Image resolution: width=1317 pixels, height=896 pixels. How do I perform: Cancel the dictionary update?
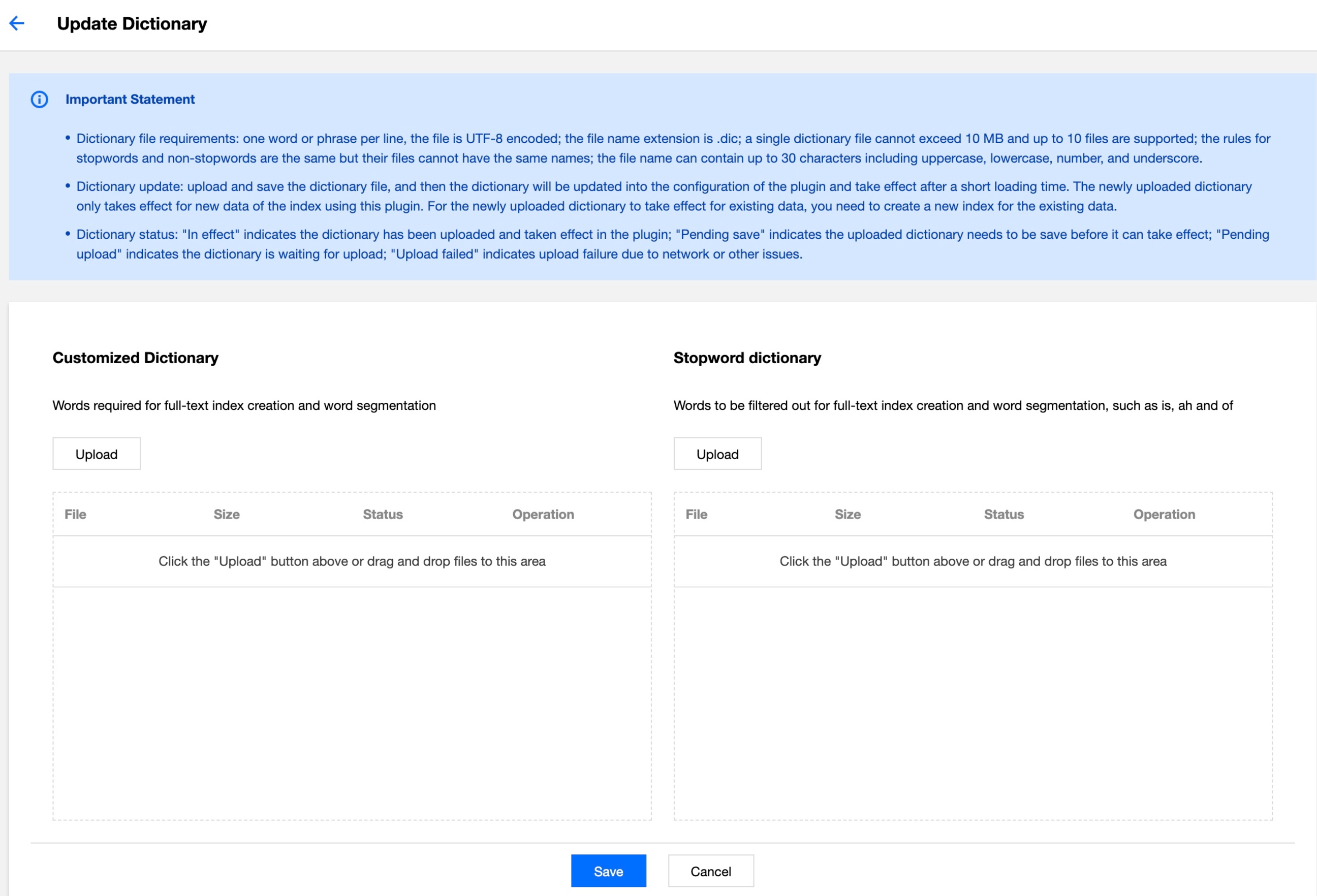pyautogui.click(x=711, y=871)
